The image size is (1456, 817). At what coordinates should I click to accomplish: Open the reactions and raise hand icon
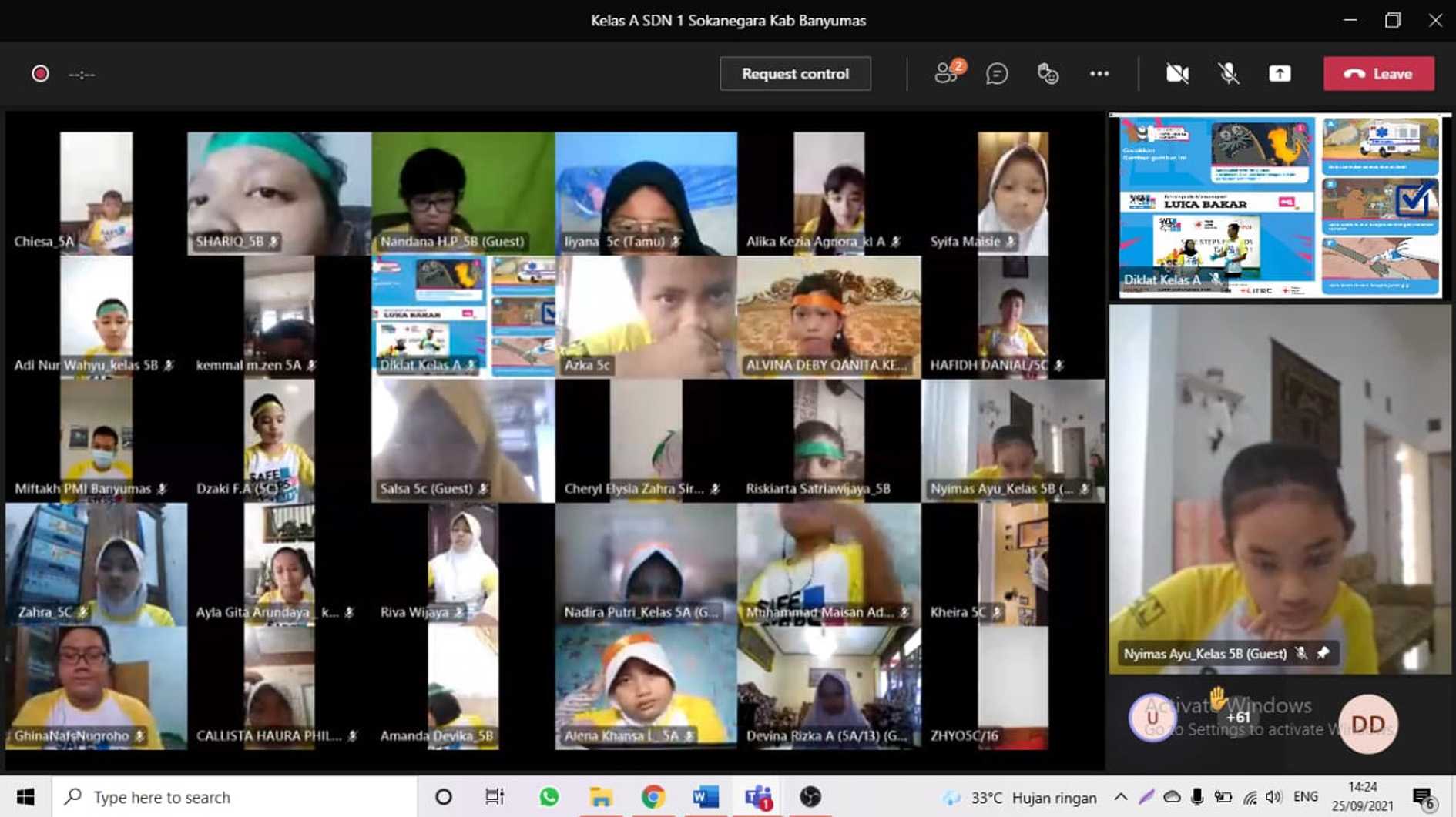(x=1048, y=74)
